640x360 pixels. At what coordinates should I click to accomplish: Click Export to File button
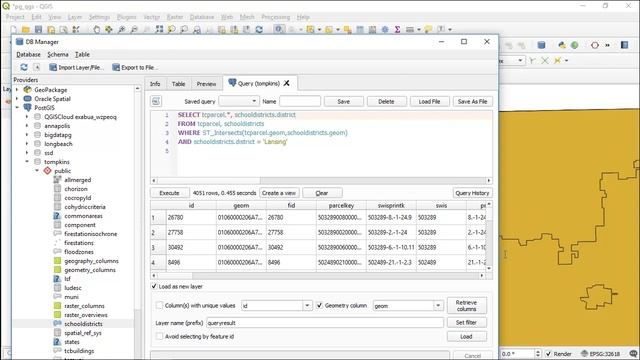[x=134, y=67]
